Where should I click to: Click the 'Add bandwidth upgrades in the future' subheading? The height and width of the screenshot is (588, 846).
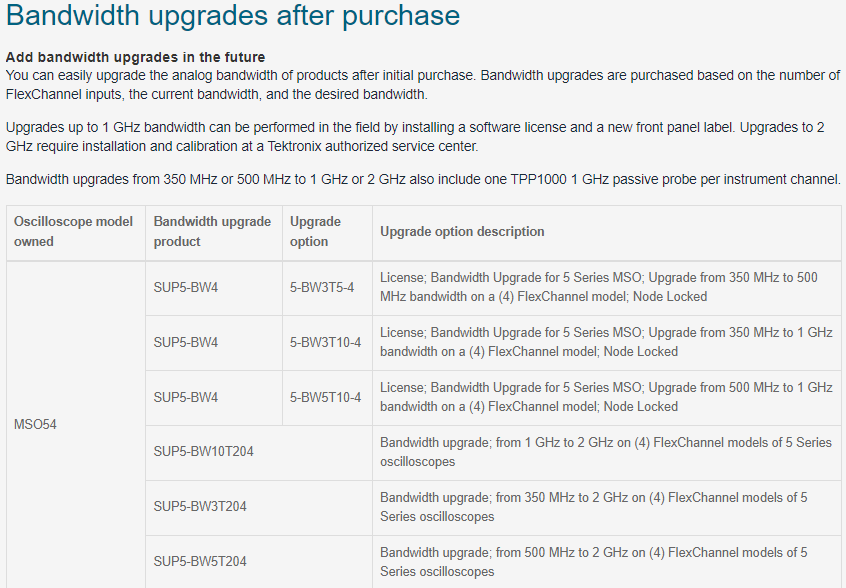[x=135, y=57]
